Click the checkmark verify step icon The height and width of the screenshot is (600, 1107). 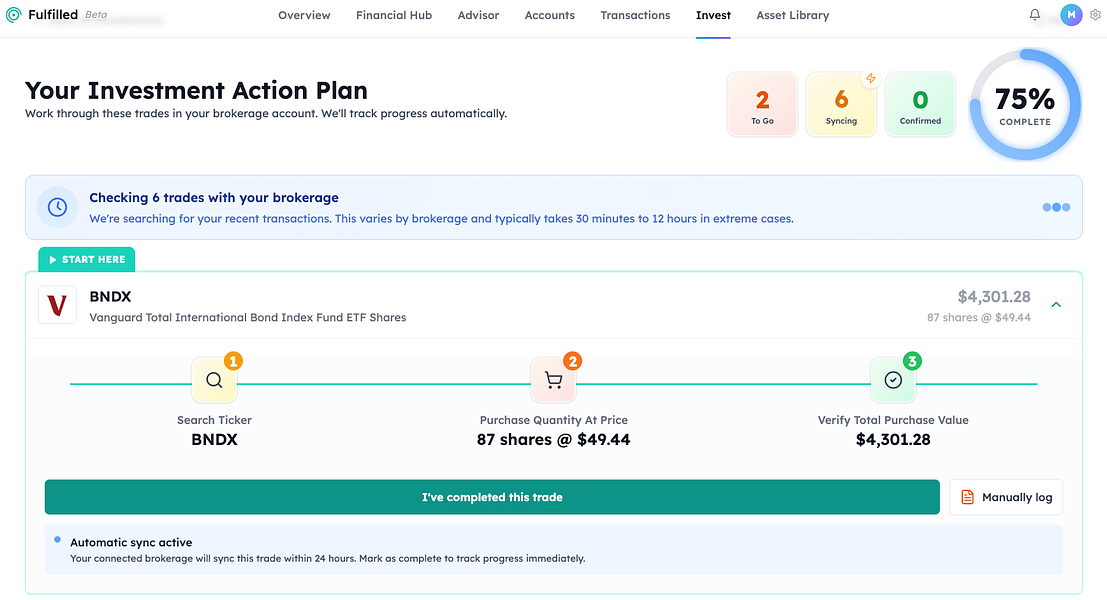click(893, 380)
